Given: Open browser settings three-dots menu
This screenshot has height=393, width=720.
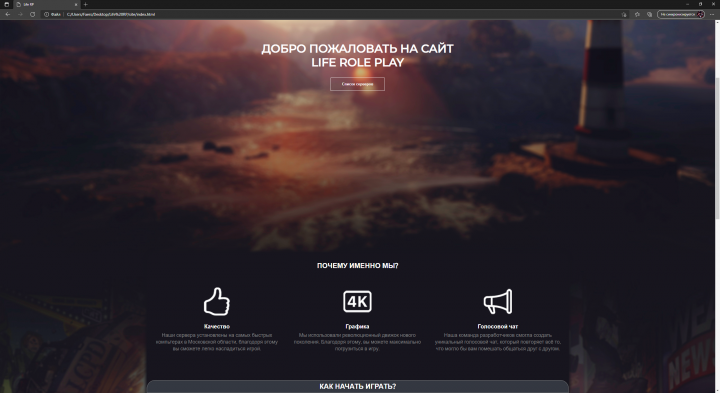Looking at the screenshot, I should (713, 14).
